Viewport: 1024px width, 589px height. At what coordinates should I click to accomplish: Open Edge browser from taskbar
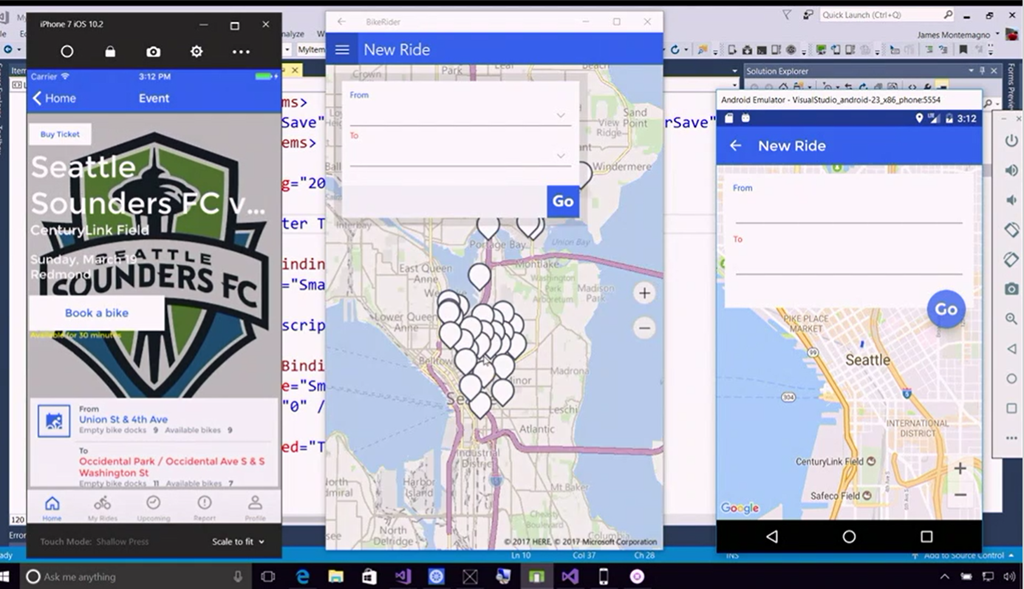302,577
